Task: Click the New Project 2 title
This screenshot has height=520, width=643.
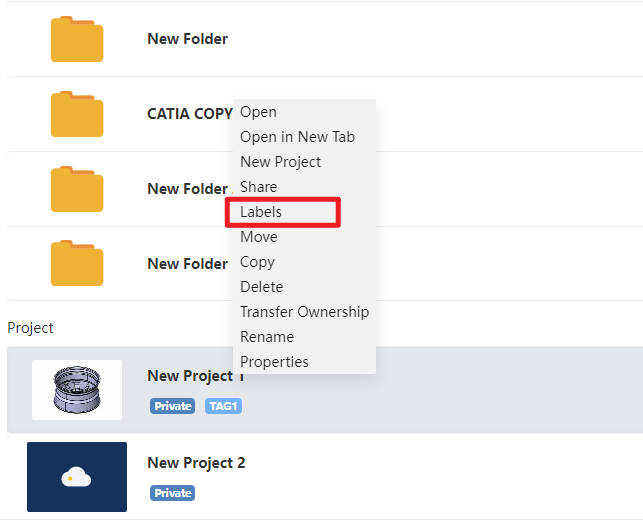Action: tap(196, 463)
